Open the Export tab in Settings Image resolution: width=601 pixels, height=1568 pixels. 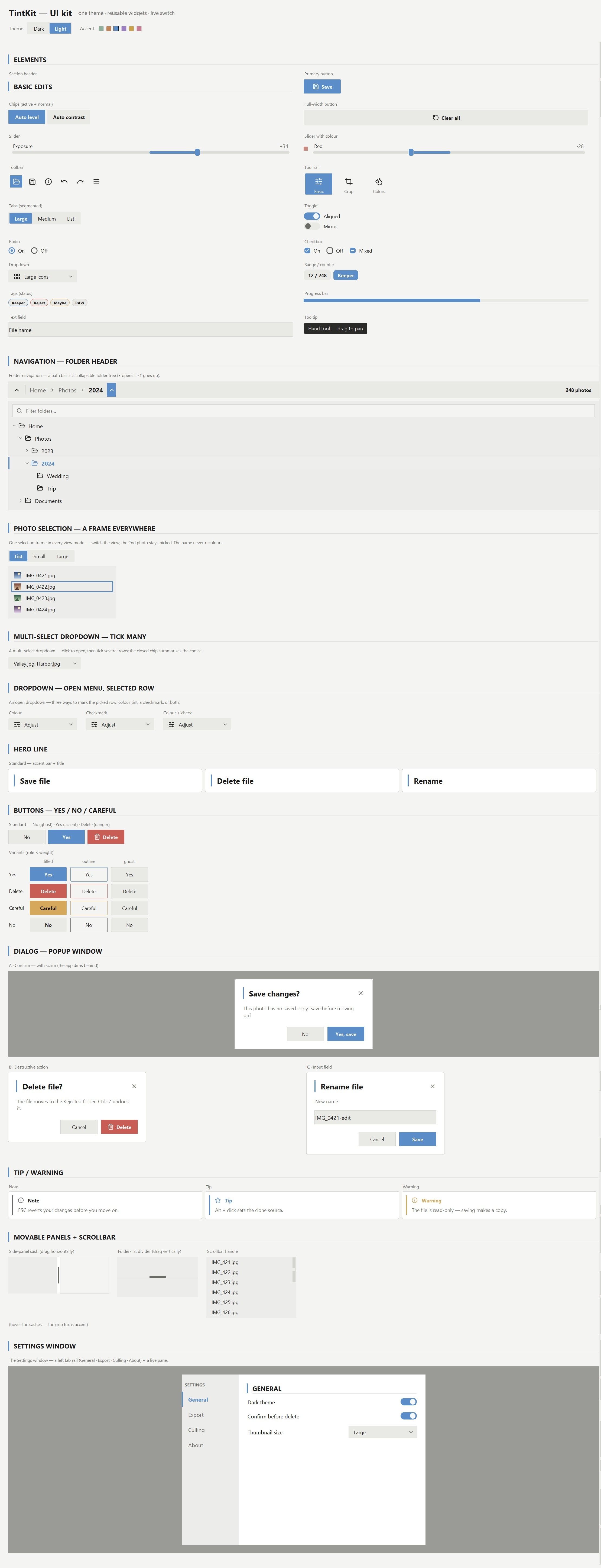point(196,1415)
